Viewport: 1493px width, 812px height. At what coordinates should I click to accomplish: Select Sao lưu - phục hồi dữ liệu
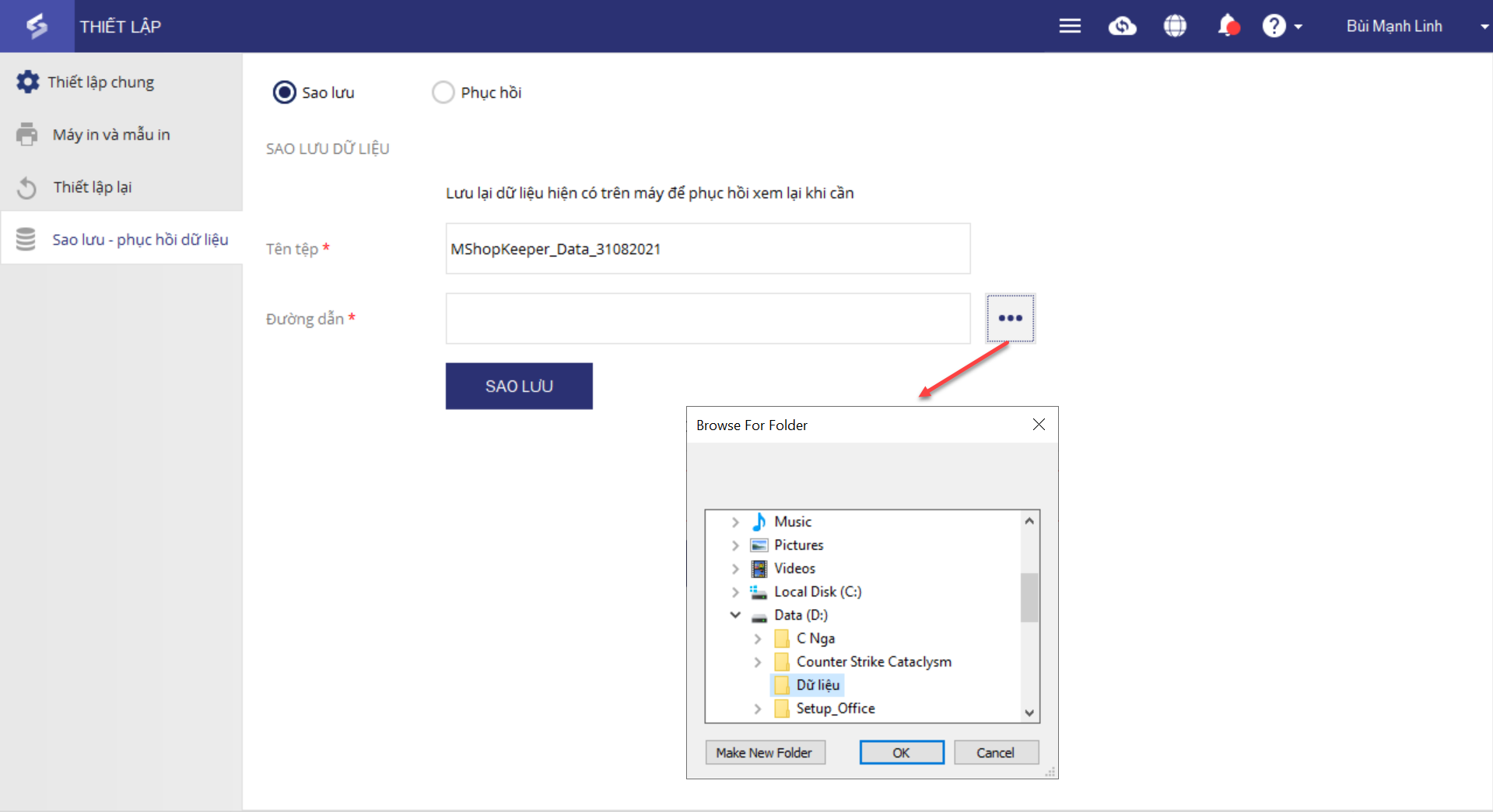[x=121, y=240]
